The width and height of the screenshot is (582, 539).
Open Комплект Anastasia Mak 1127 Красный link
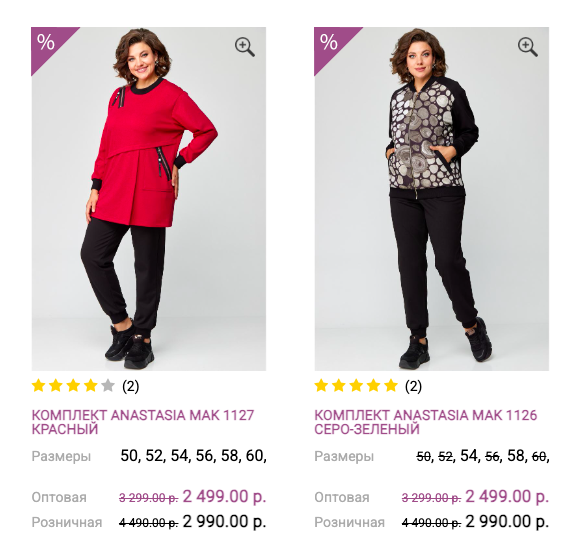pyautogui.click(x=143, y=422)
